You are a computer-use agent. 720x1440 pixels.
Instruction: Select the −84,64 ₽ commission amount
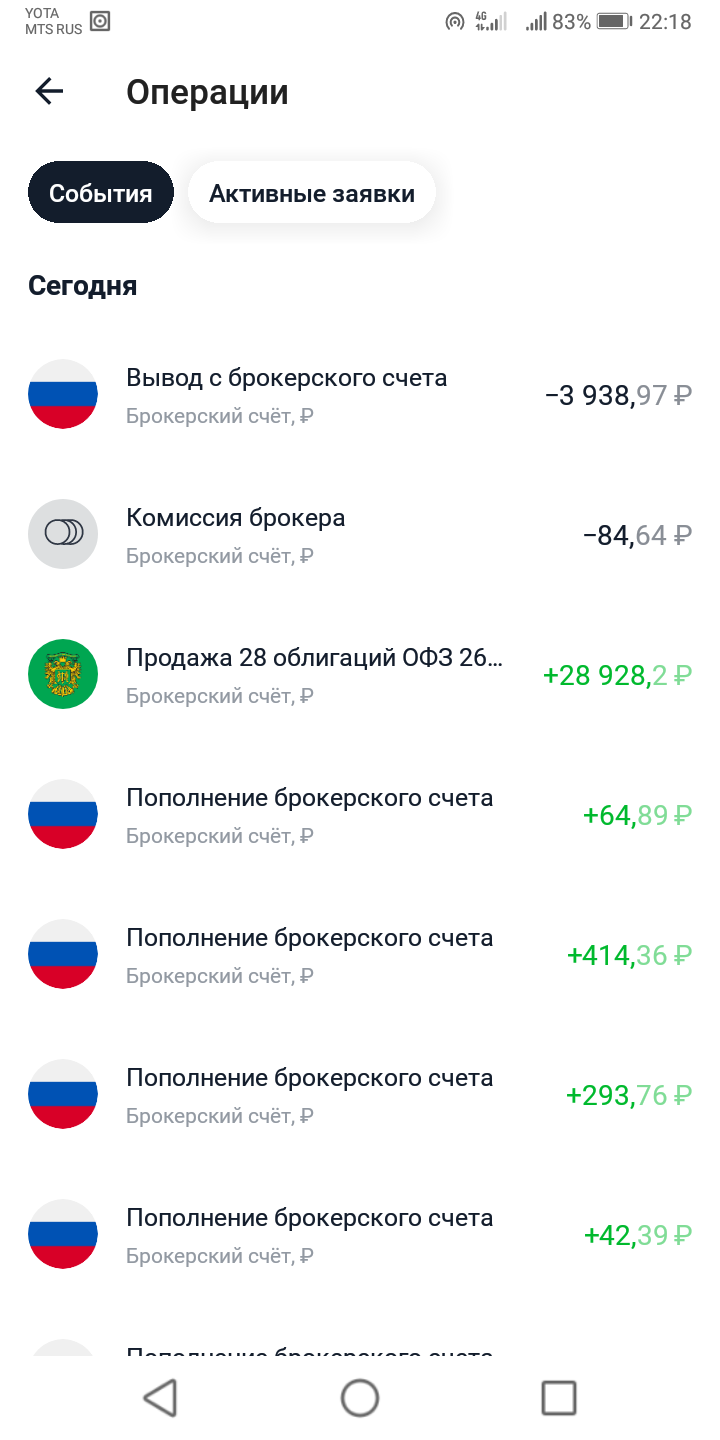point(637,535)
